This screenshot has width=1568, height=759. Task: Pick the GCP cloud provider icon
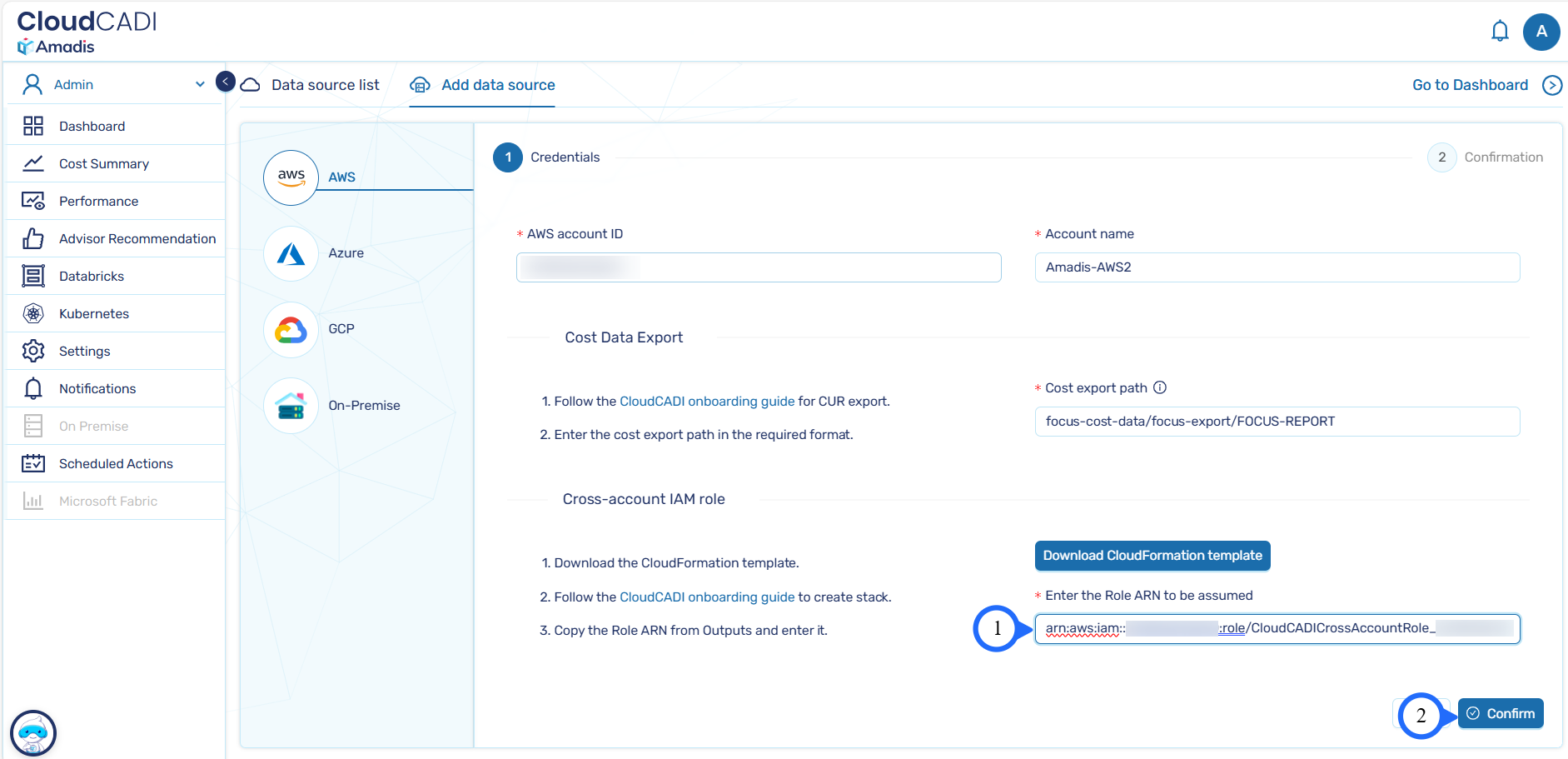[x=291, y=330]
